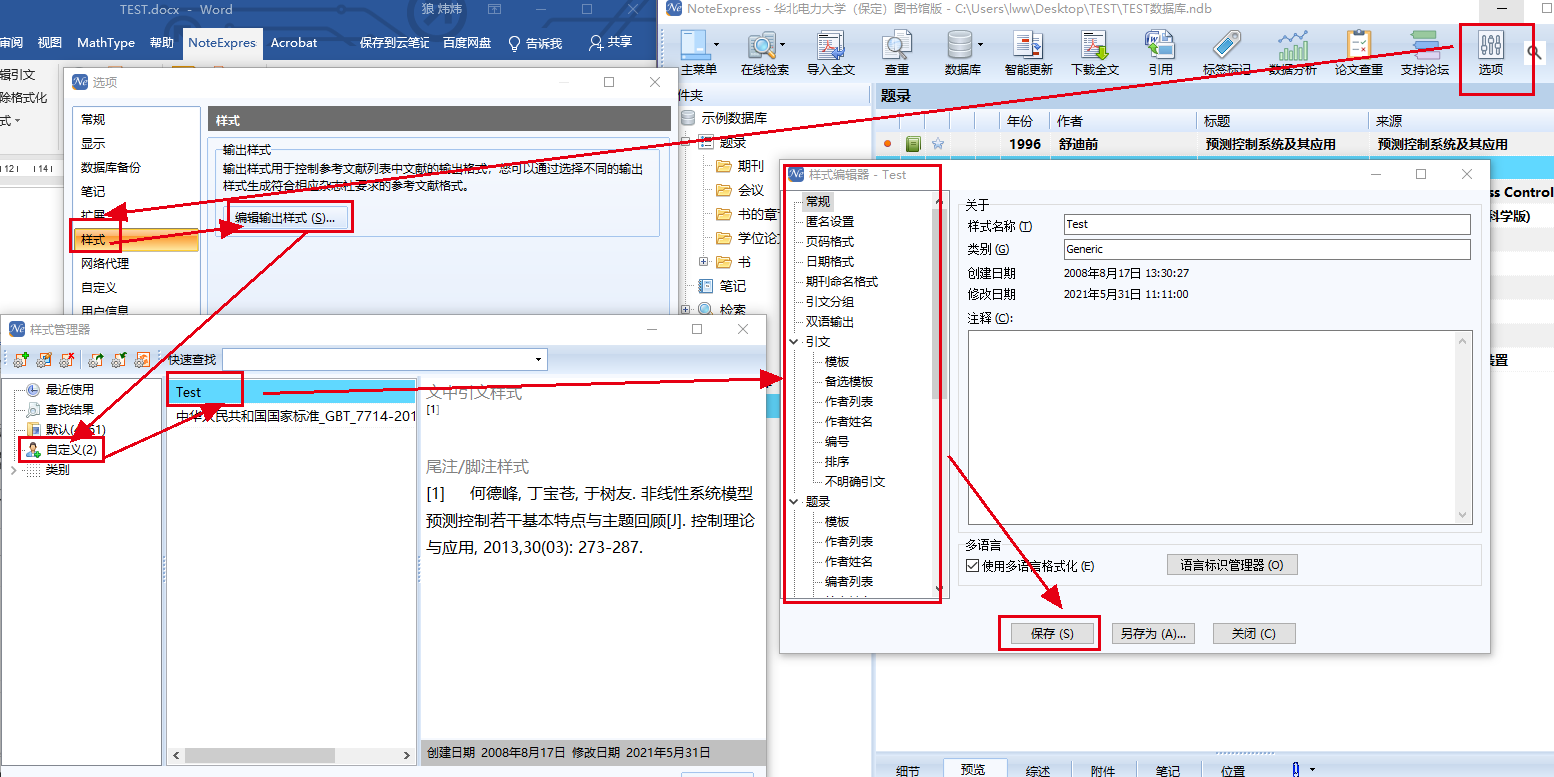1554x777 pixels.
Task: Click first new-style icon in 样式管理器 toolbar
Action: [x=20, y=359]
